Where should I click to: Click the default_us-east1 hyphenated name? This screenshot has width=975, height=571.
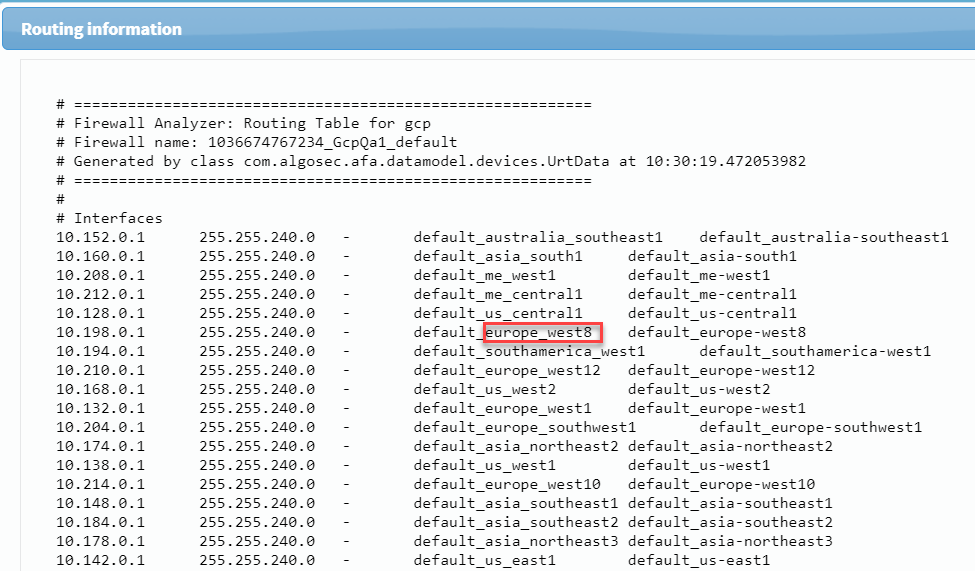pos(699,560)
